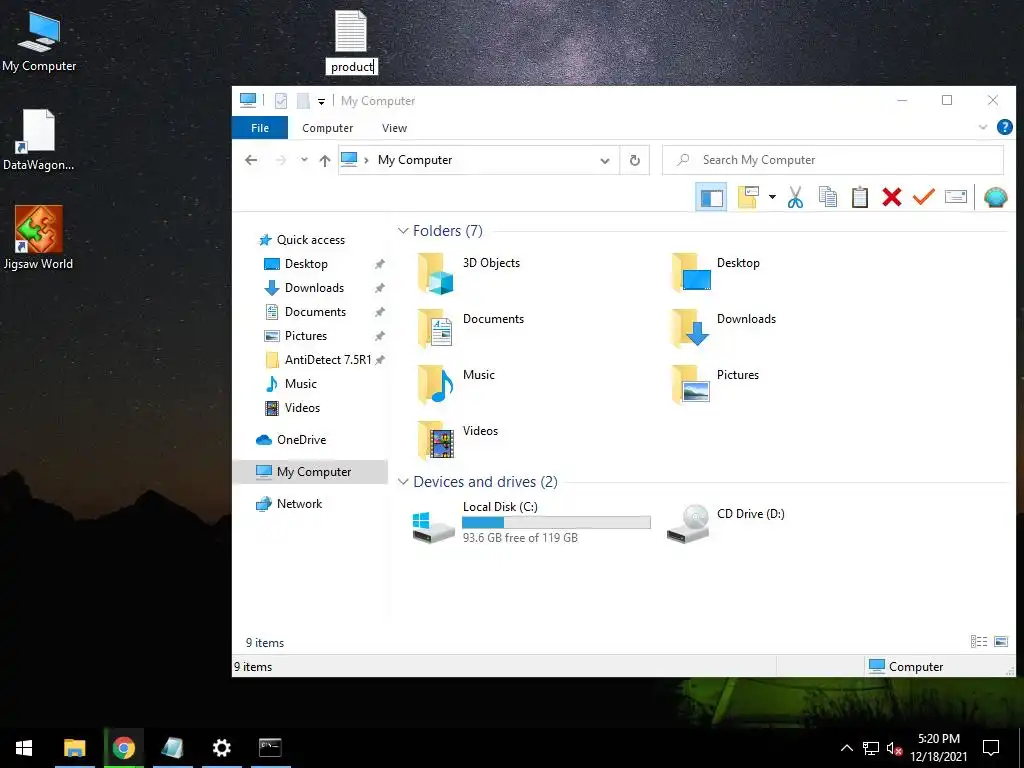Click the product file name edit box

point(351,67)
